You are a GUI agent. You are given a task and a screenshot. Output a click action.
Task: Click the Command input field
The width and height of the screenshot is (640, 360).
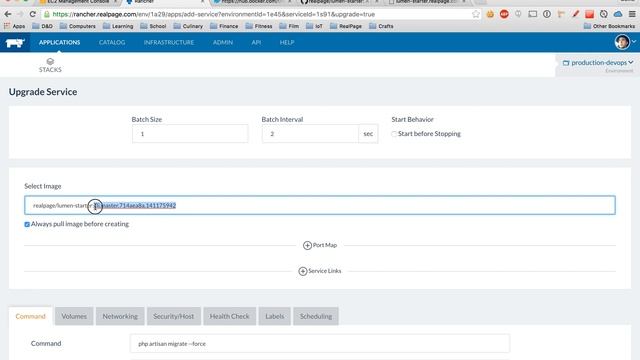[x=320, y=344]
